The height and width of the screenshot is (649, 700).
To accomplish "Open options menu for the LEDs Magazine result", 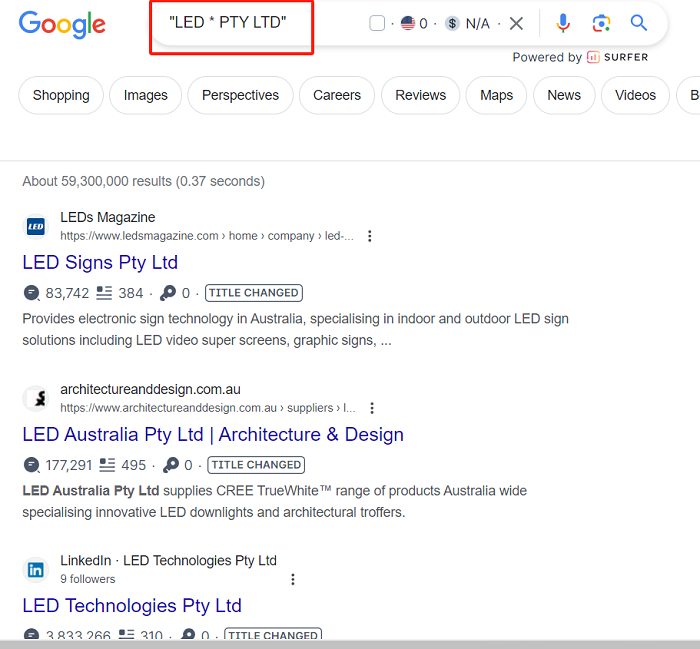I will (370, 236).
